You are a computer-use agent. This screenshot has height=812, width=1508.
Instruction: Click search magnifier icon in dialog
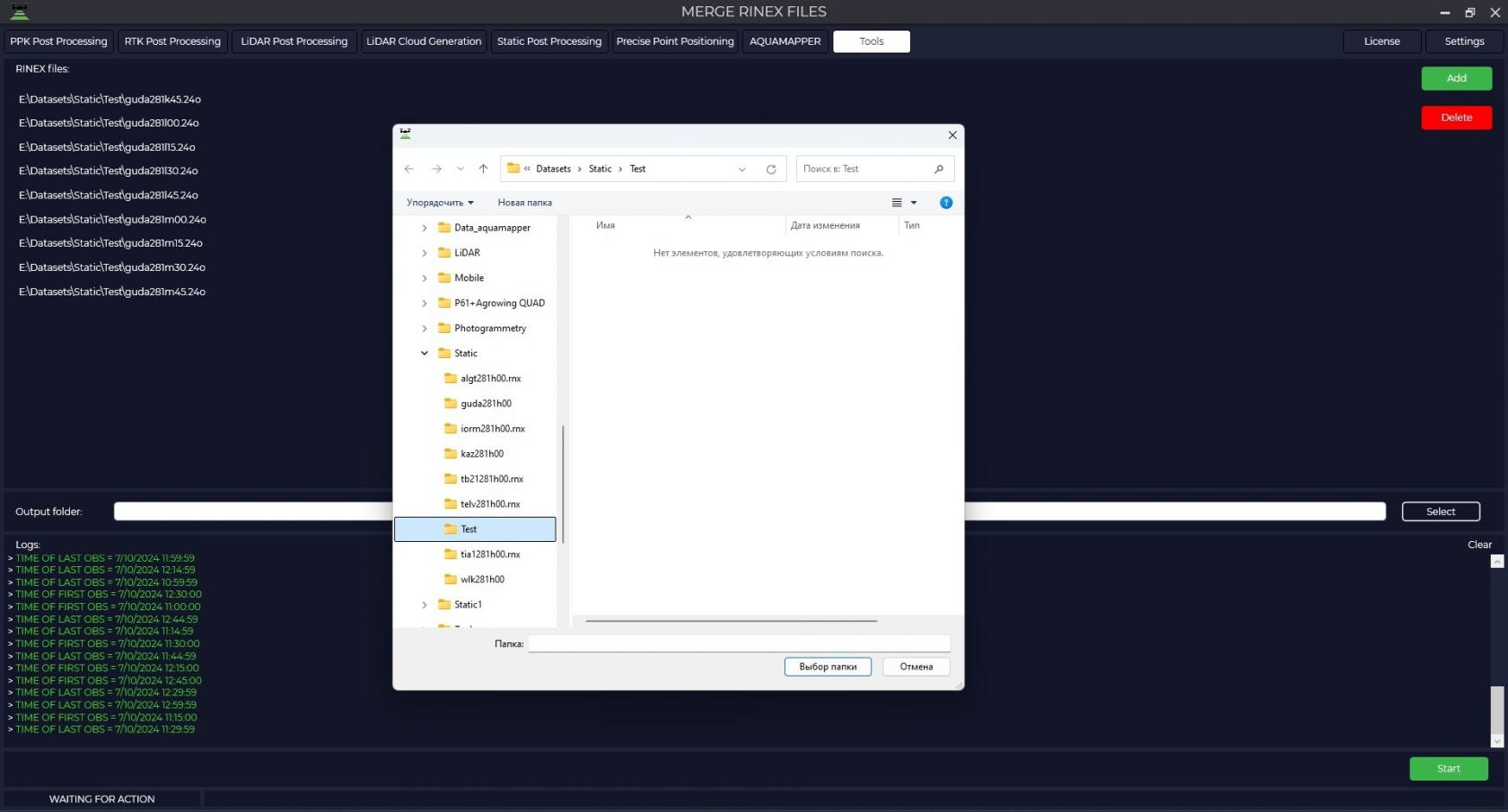tap(939, 169)
